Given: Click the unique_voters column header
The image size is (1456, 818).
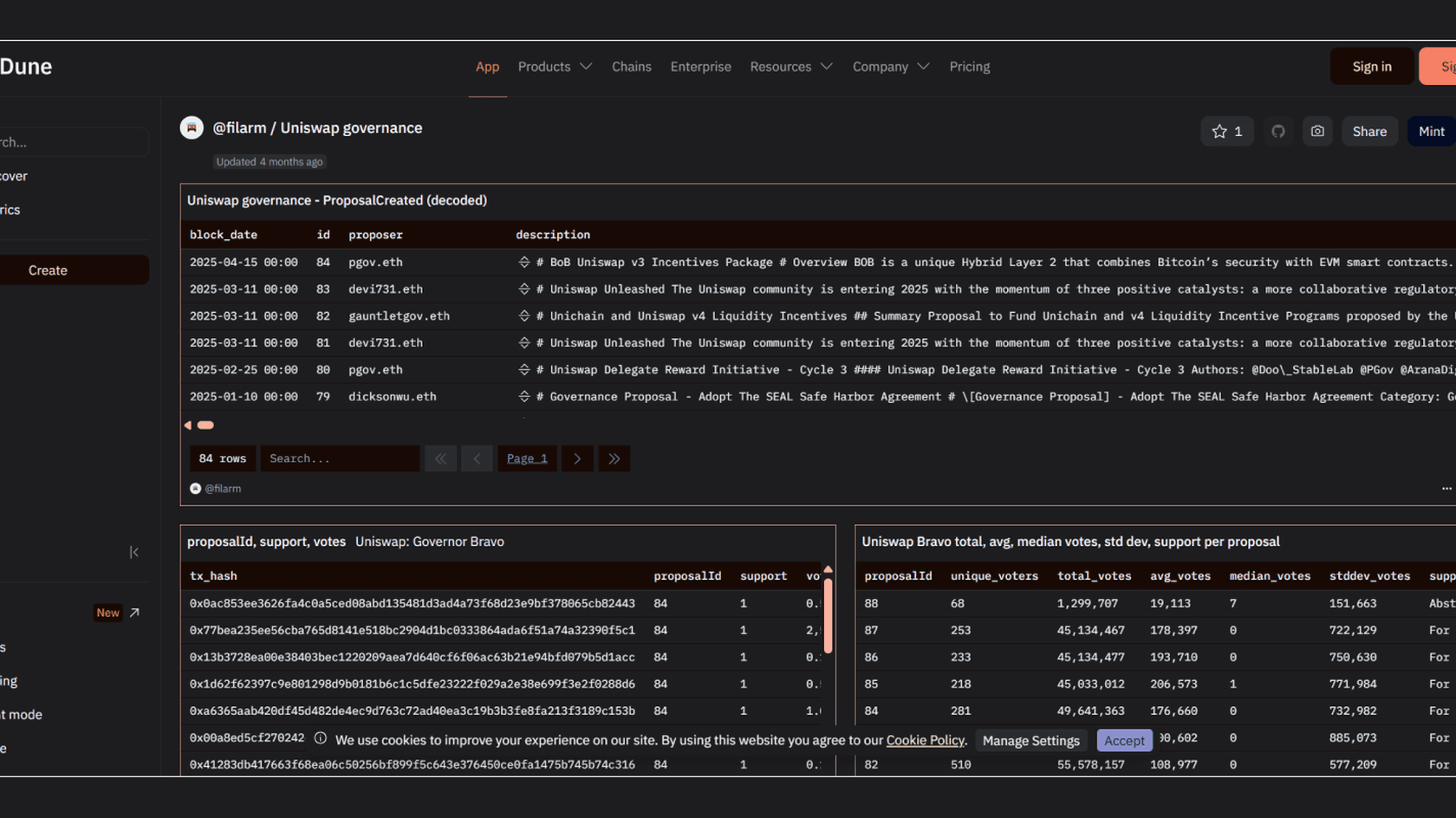Looking at the screenshot, I should (x=994, y=576).
